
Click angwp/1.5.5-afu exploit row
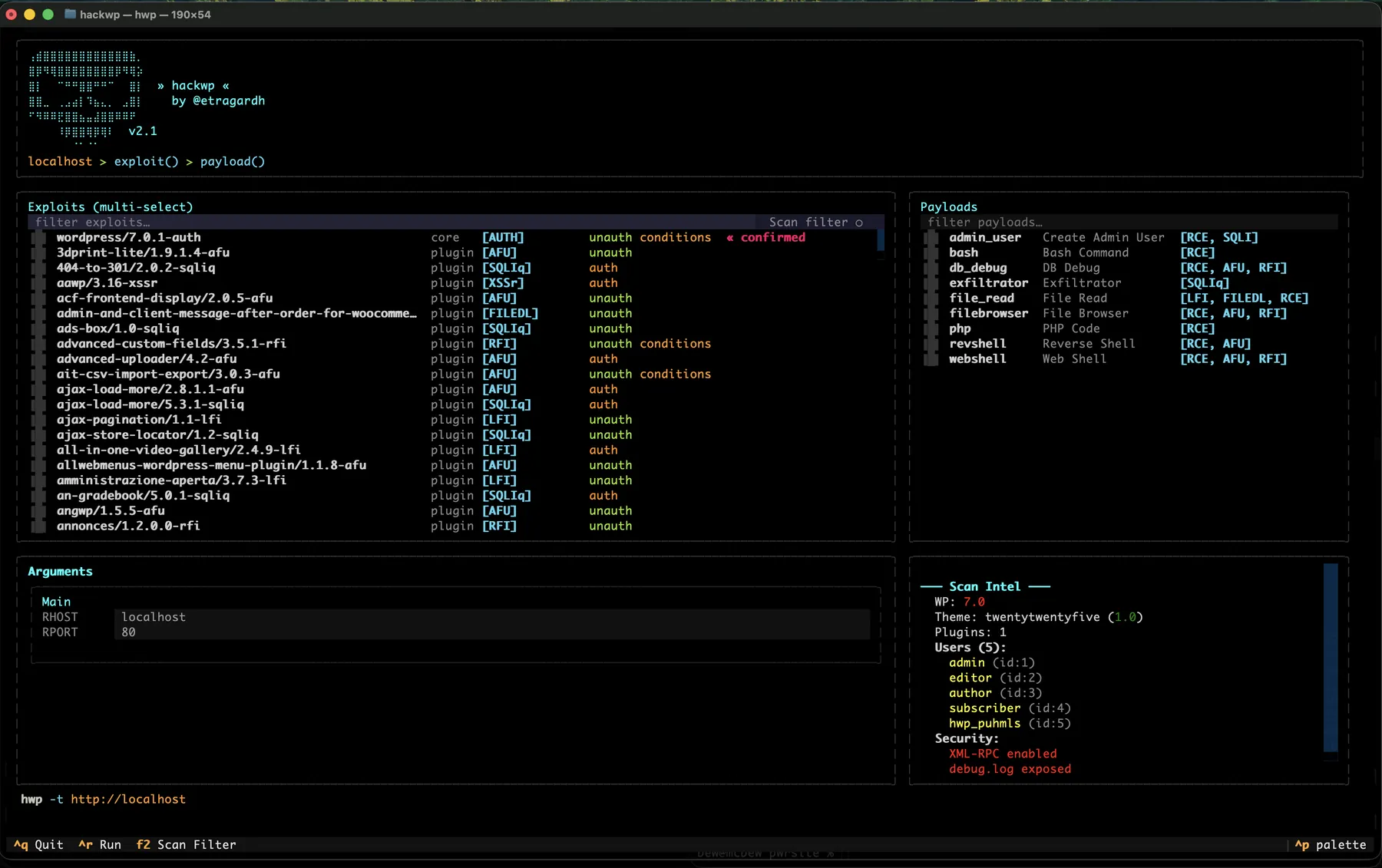tap(453, 511)
